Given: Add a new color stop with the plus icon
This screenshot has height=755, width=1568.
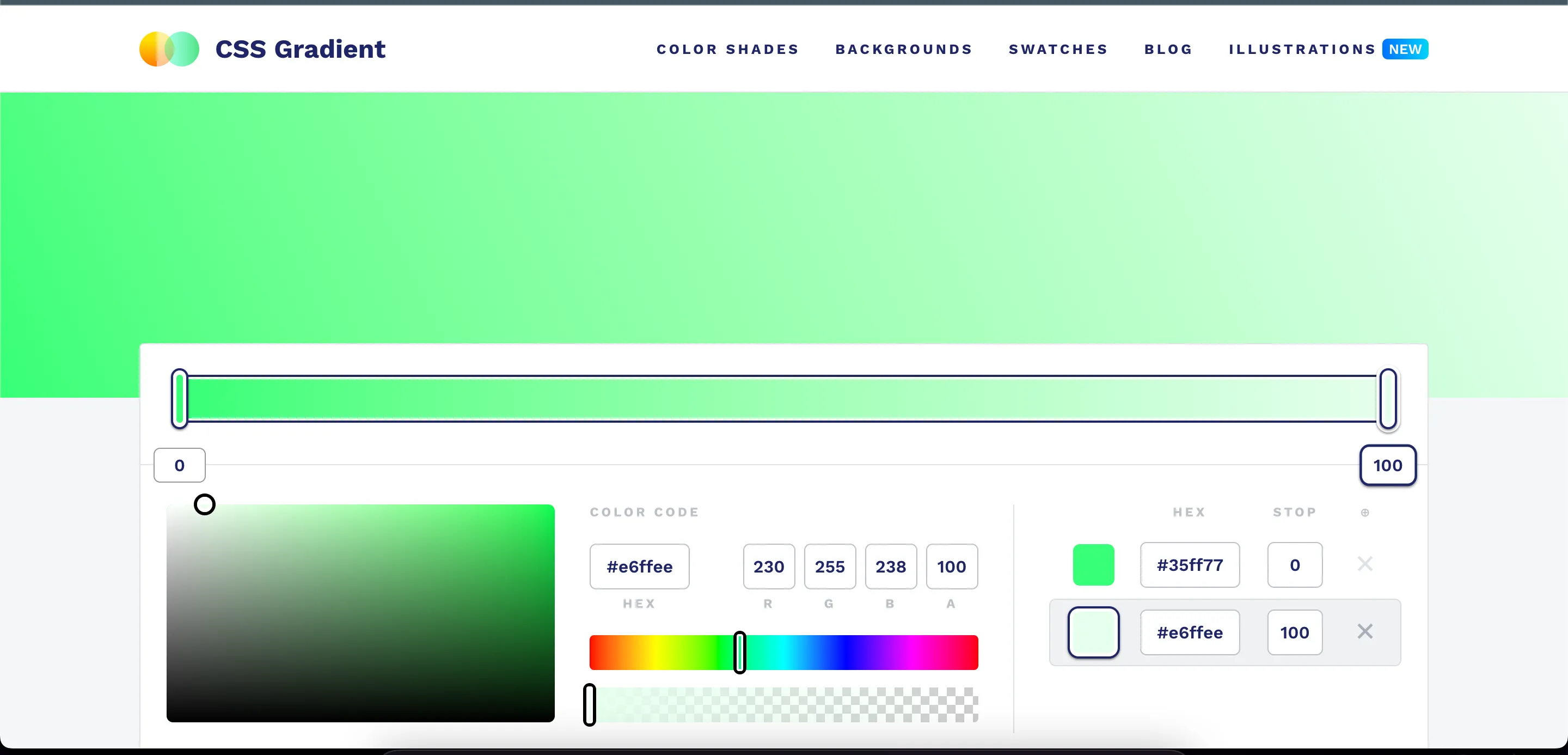Looking at the screenshot, I should (x=1365, y=513).
